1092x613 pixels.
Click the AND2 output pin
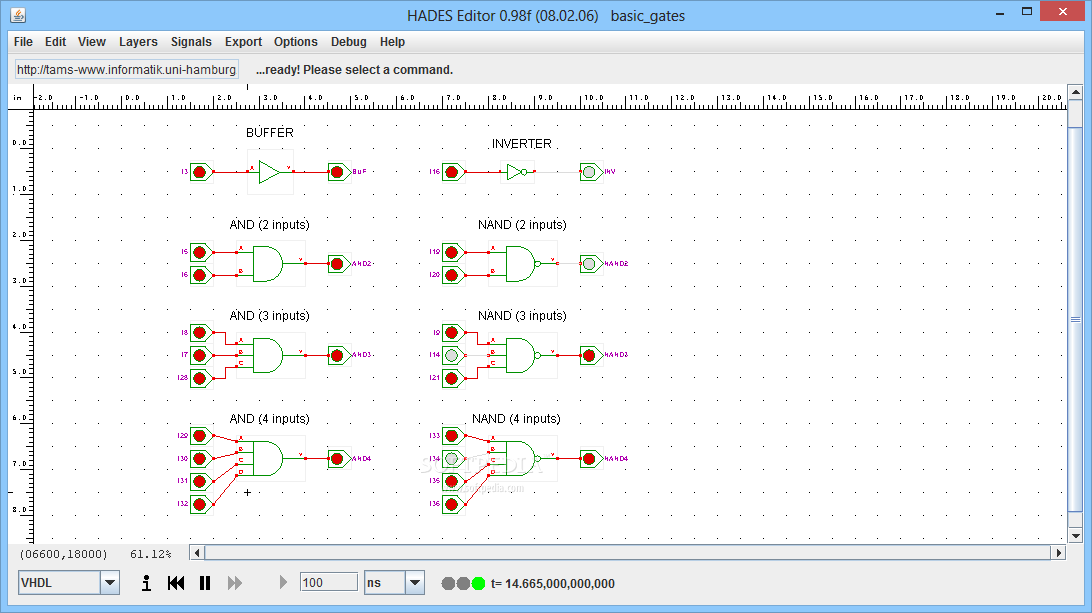click(338, 263)
